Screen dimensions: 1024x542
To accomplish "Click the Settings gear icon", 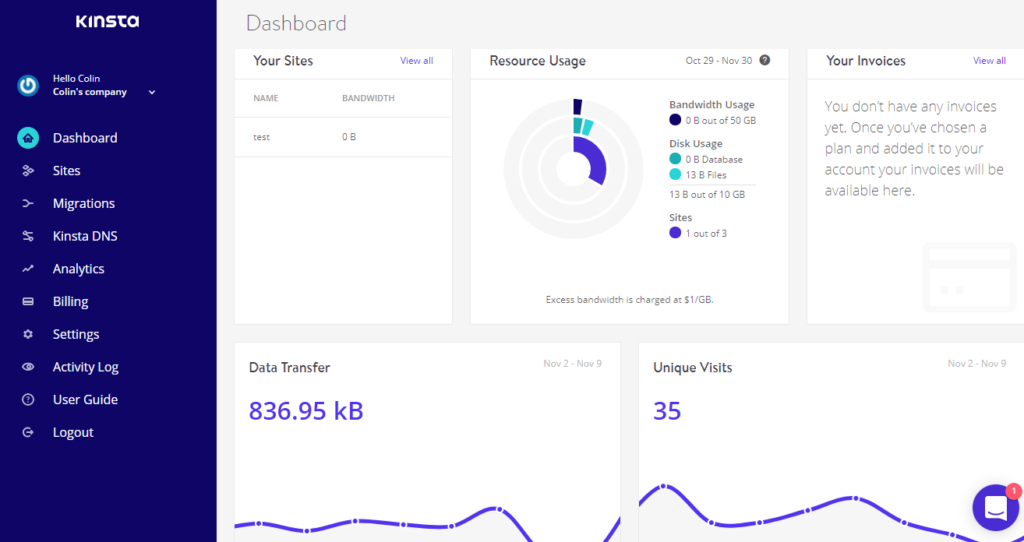I will click(x=28, y=334).
